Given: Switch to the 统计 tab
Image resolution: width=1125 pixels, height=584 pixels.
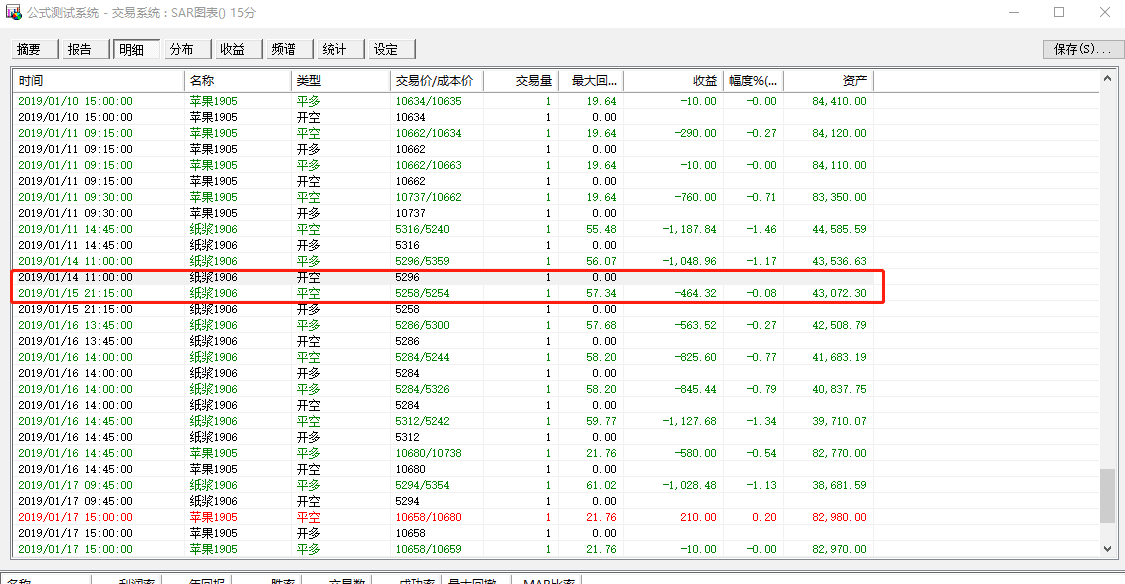Looking at the screenshot, I should (x=335, y=49).
